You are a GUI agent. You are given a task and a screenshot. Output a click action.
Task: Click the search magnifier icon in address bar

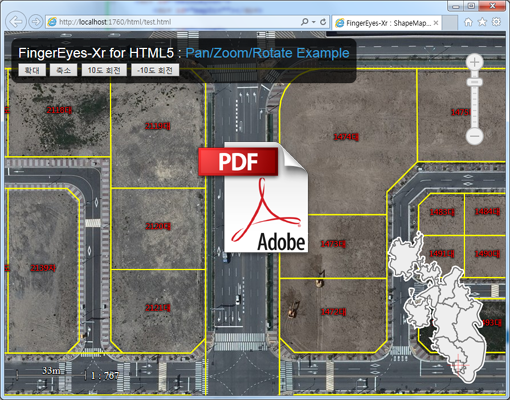click(x=304, y=22)
